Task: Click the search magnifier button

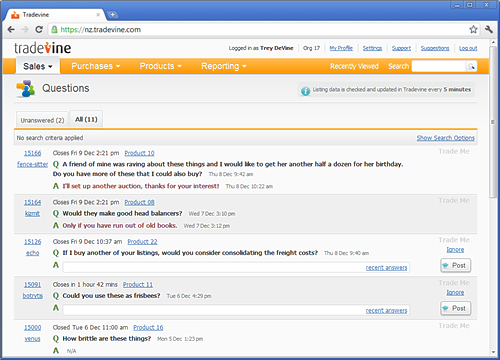Action: pyautogui.click(x=471, y=66)
